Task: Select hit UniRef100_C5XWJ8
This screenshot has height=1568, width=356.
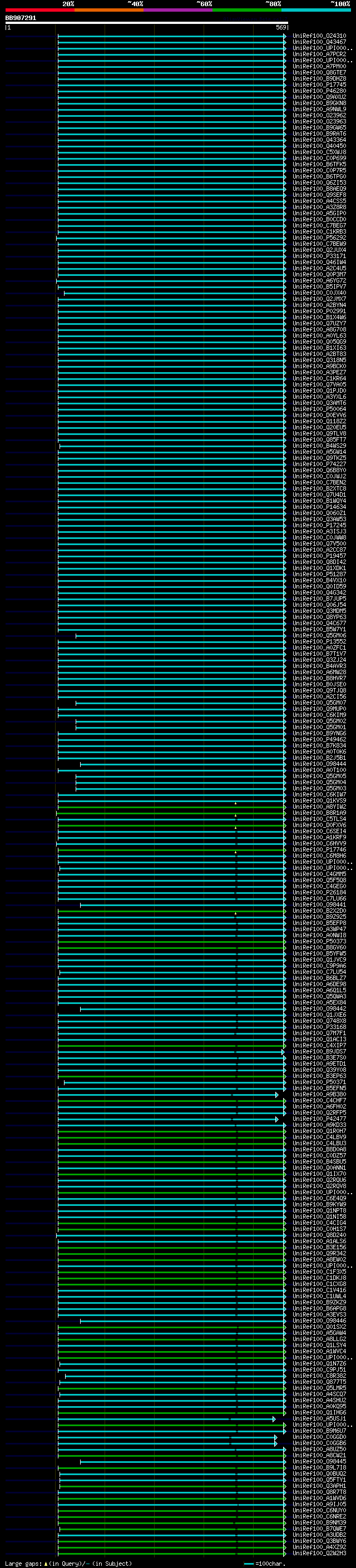Action: (319, 152)
